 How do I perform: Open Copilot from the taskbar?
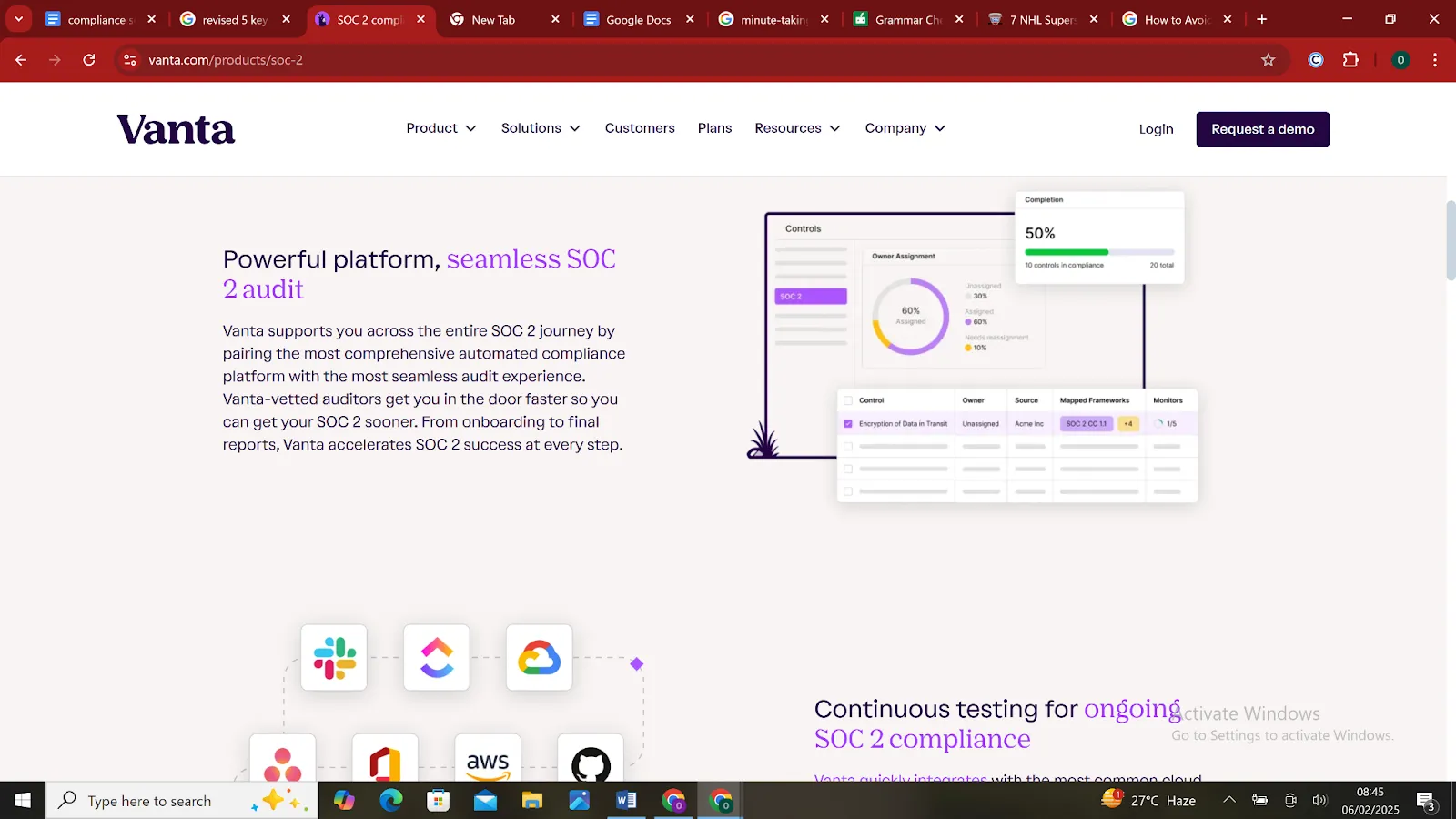344,801
